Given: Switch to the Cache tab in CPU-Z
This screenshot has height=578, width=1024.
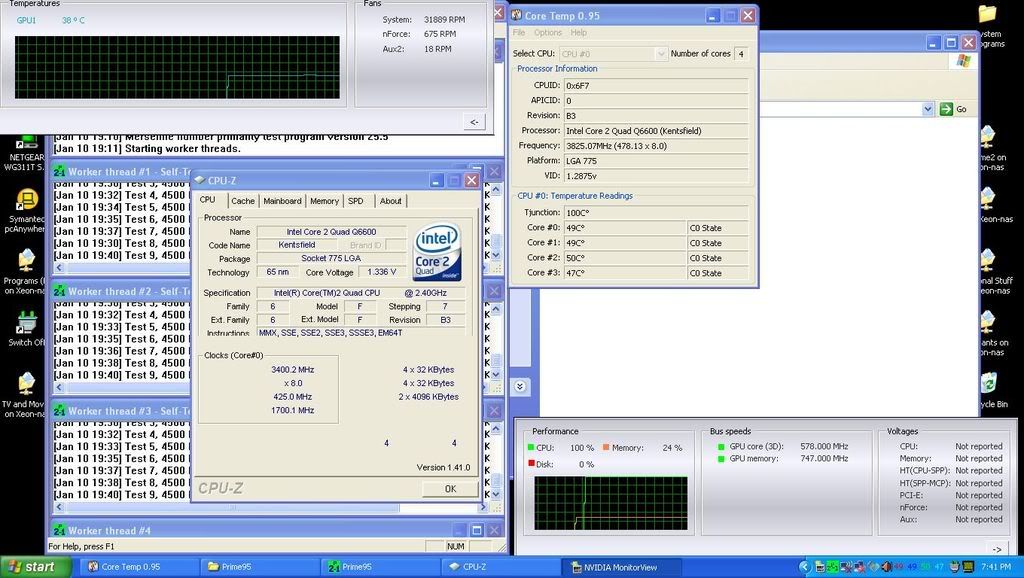Looking at the screenshot, I should [243, 201].
